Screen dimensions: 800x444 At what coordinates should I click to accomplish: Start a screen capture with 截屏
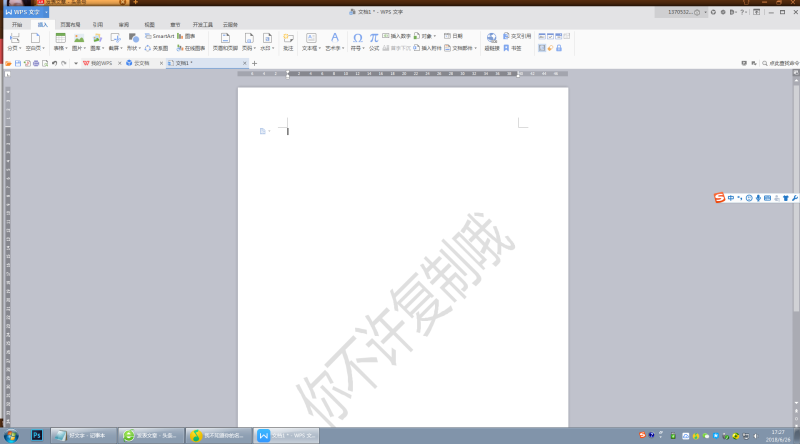click(115, 41)
